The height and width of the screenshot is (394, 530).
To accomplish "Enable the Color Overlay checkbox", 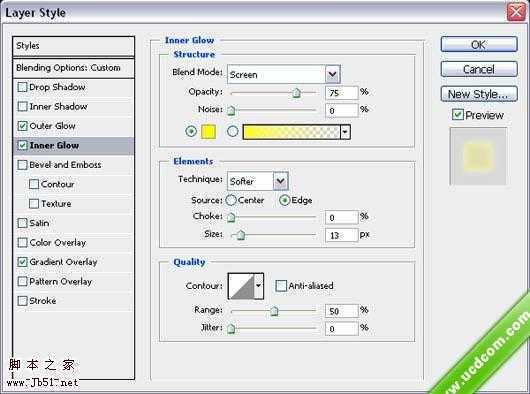I will 22,243.
